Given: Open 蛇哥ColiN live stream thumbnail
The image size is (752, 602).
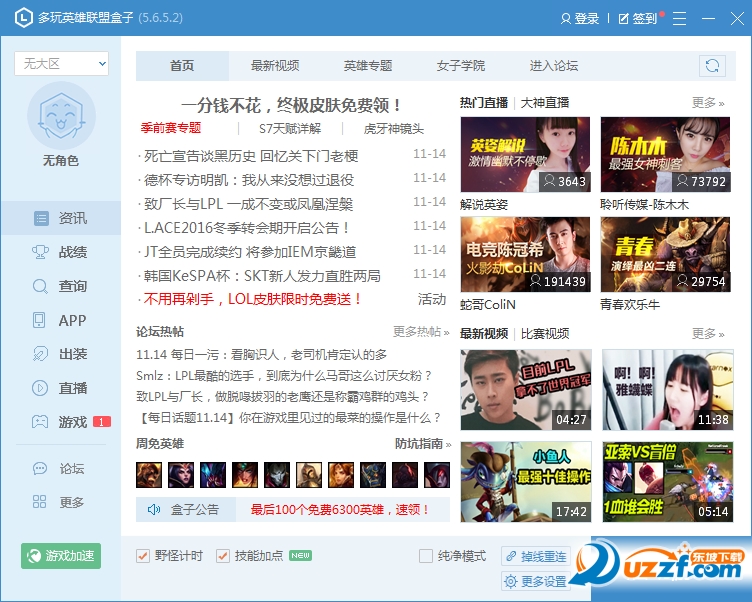Looking at the screenshot, I should [525, 254].
